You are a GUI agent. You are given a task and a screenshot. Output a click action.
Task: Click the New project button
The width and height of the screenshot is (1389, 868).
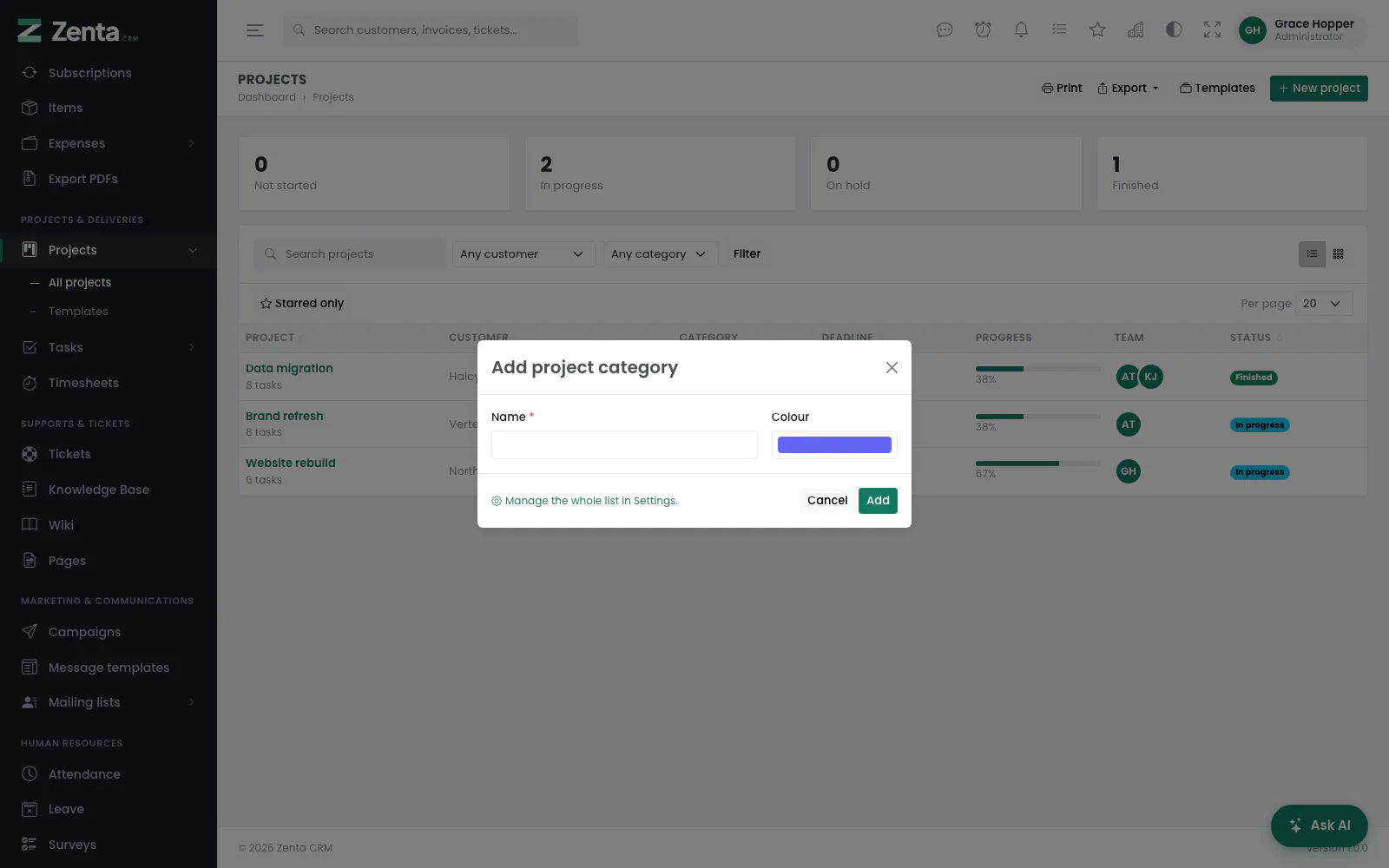(1319, 89)
